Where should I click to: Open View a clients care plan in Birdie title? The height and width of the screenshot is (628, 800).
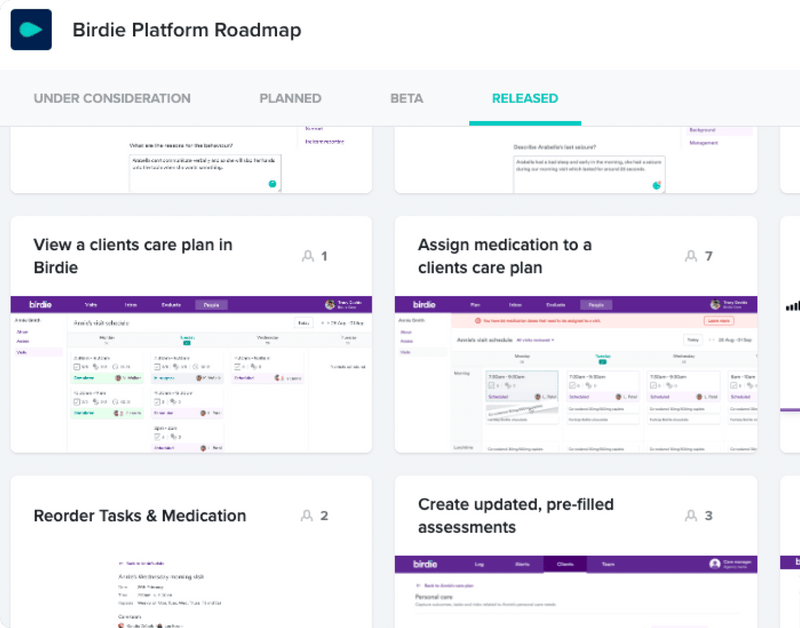(x=133, y=256)
